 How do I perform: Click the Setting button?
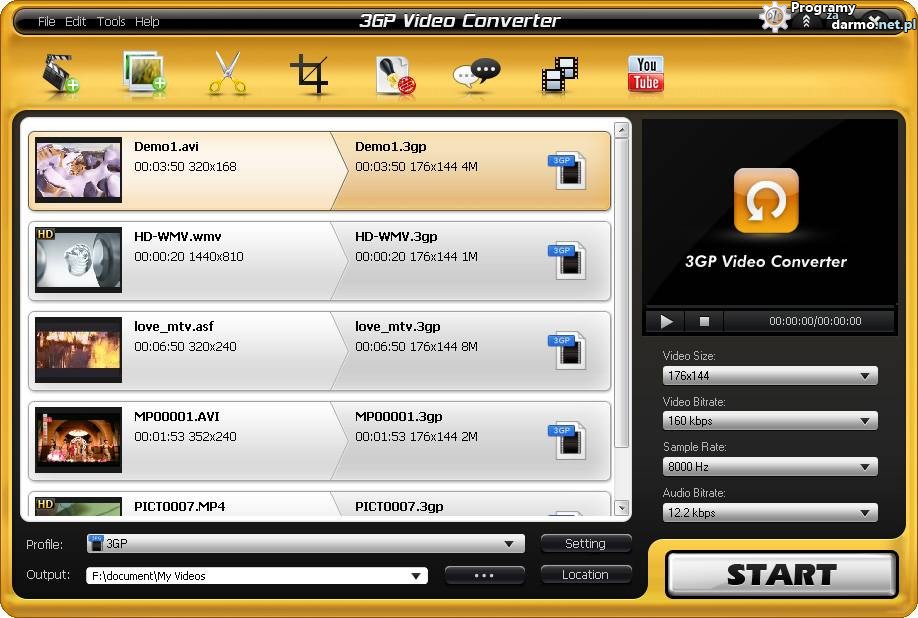[585, 544]
